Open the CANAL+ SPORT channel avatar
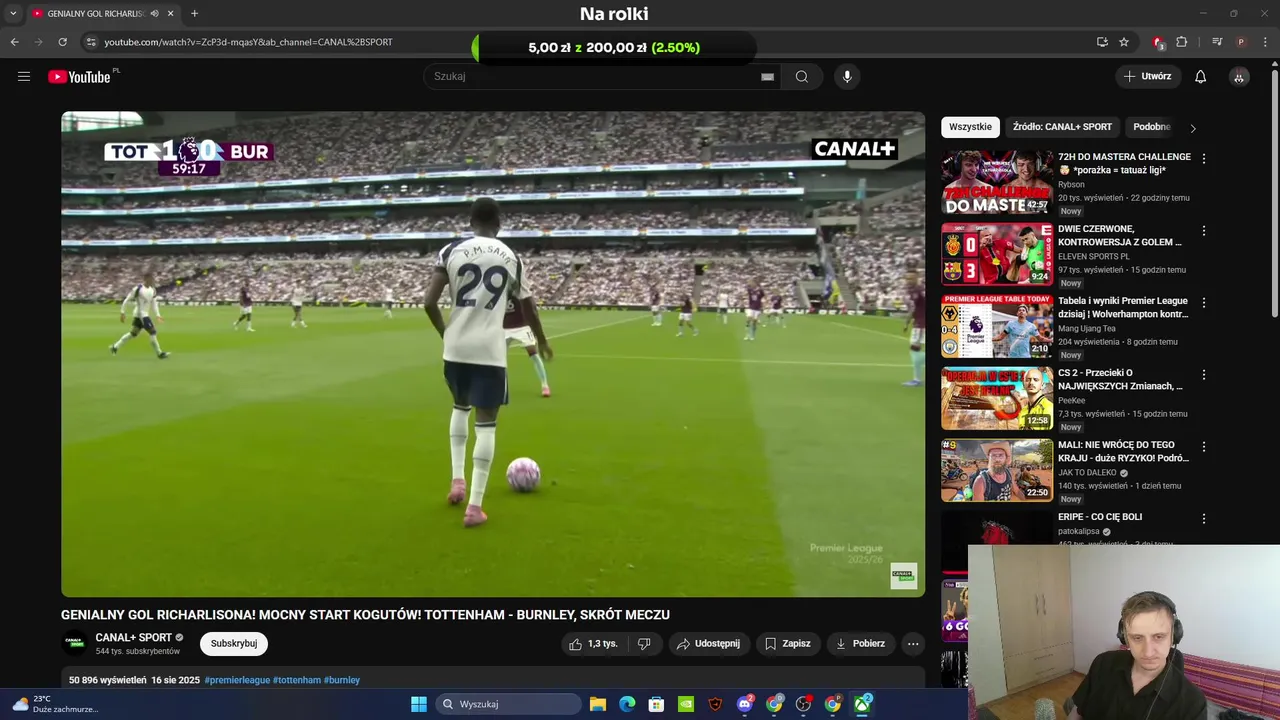The image size is (1280, 720). [x=74, y=643]
